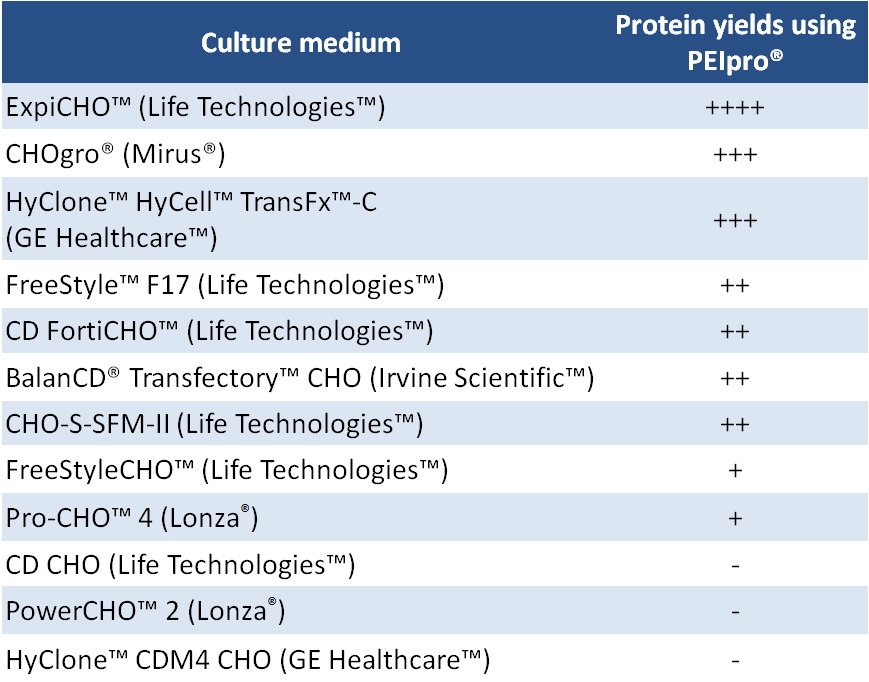Click the Culture medium column header

click(x=301, y=43)
